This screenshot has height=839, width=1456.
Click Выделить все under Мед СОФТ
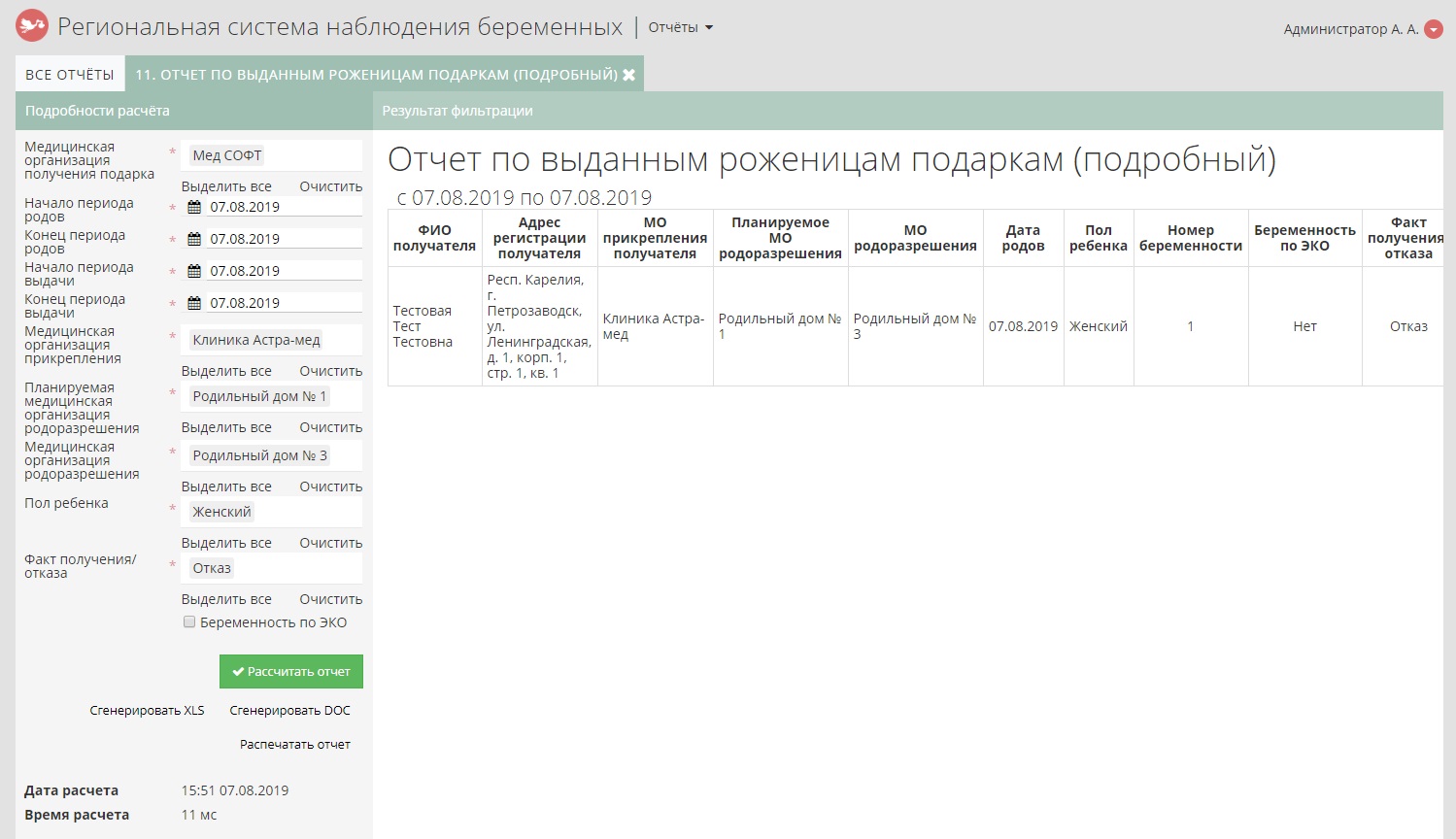pyautogui.click(x=226, y=186)
